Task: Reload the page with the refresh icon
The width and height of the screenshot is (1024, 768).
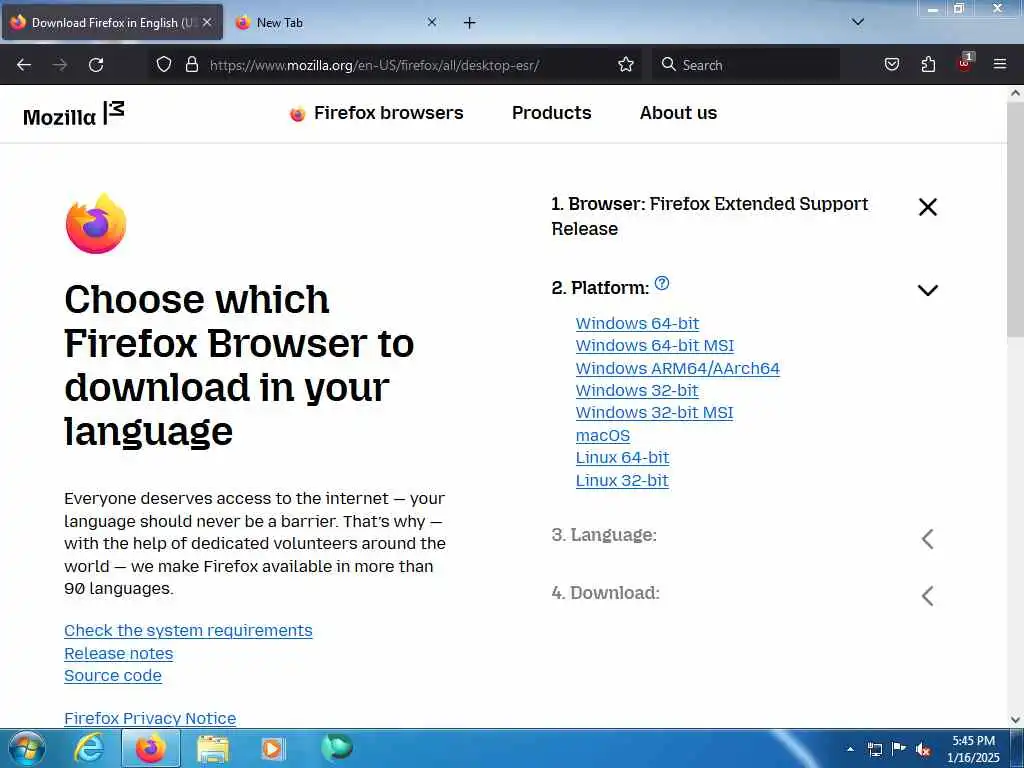Action: click(96, 65)
